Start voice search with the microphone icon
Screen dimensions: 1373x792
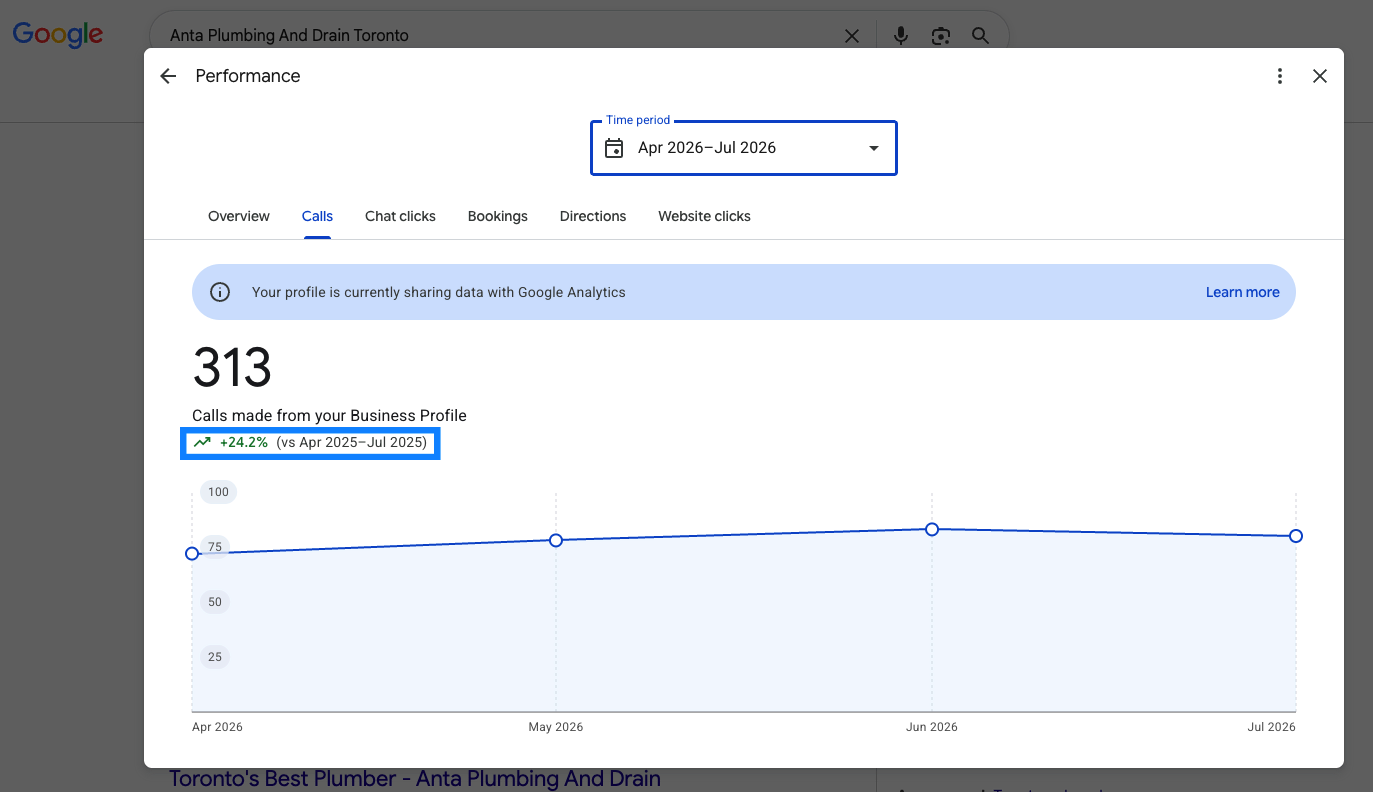pyautogui.click(x=901, y=36)
